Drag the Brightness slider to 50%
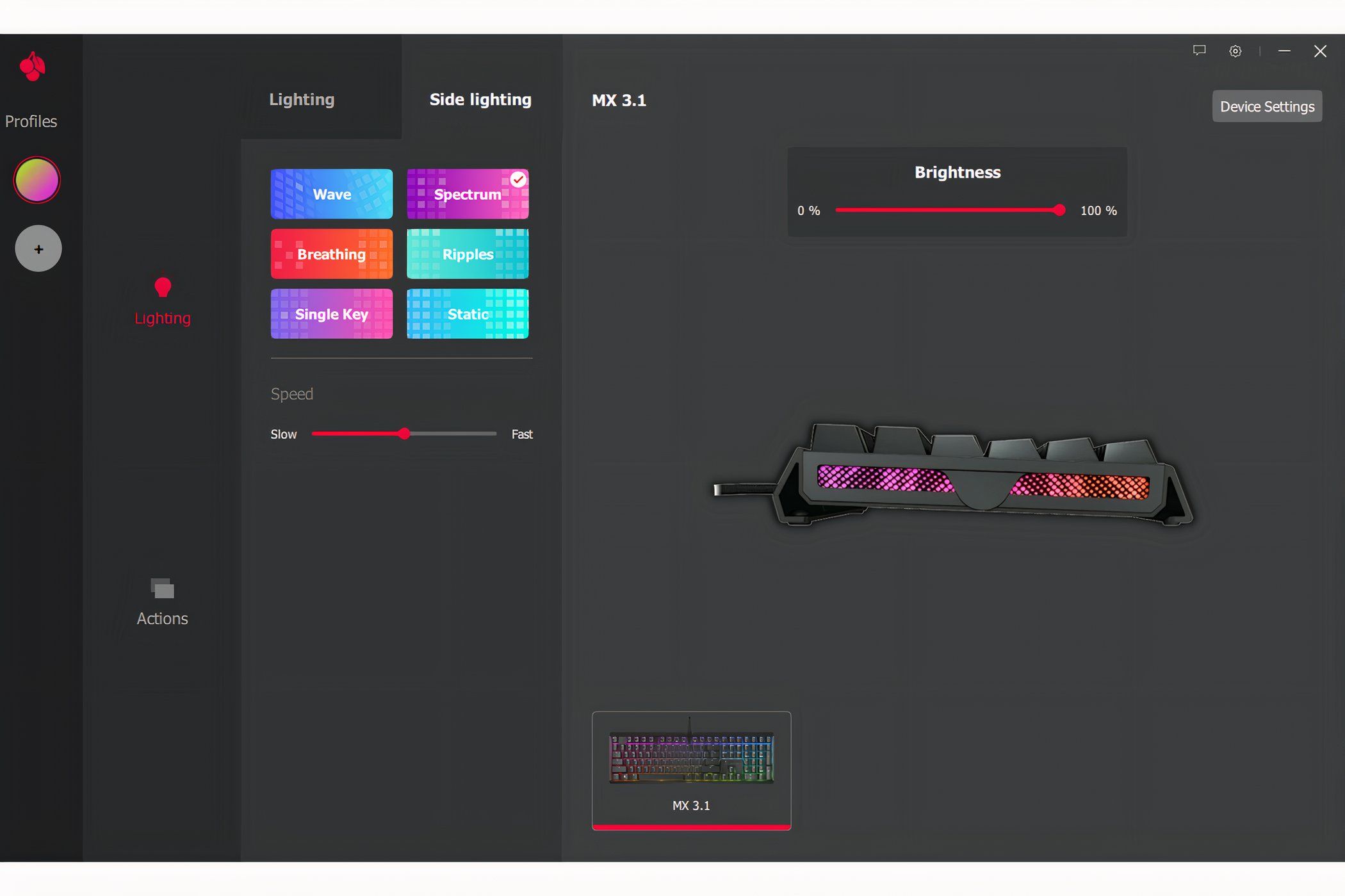This screenshot has height=896, width=1345. coord(947,210)
